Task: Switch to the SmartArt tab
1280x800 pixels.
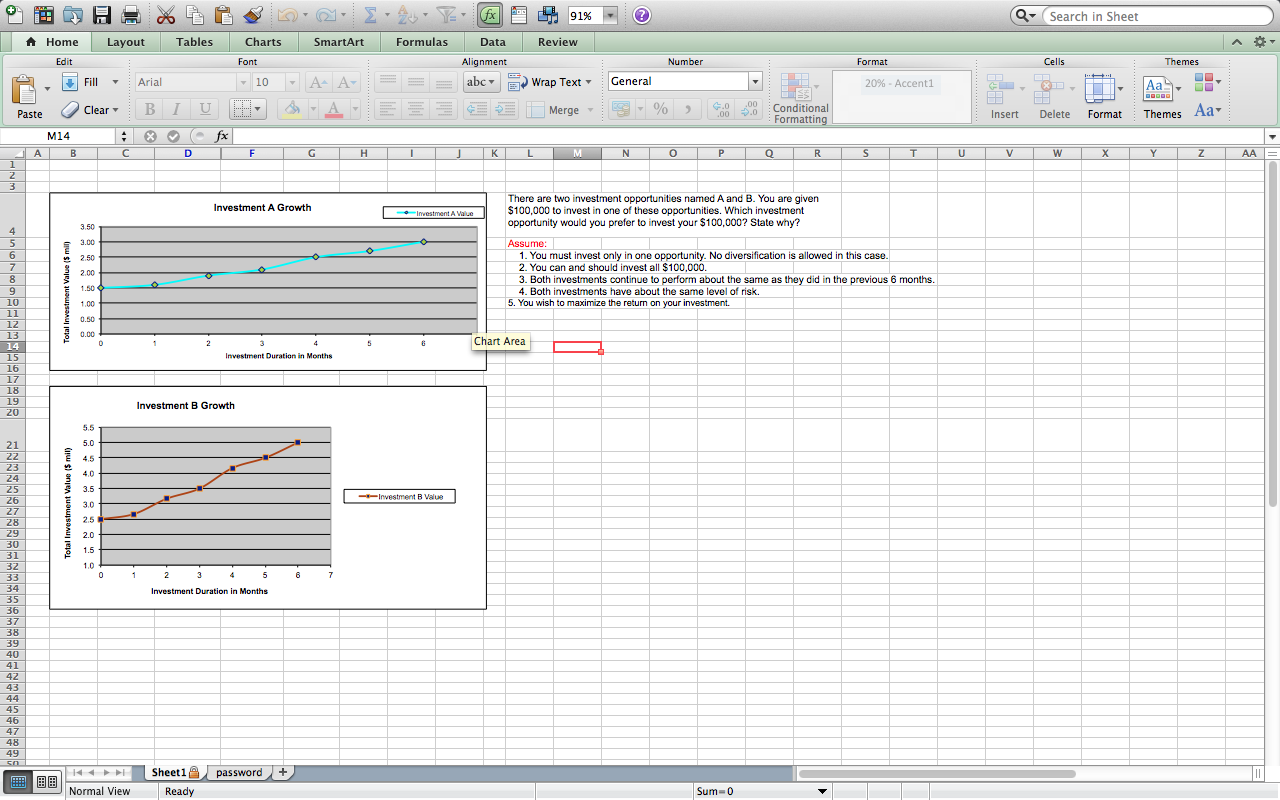Action: (338, 42)
